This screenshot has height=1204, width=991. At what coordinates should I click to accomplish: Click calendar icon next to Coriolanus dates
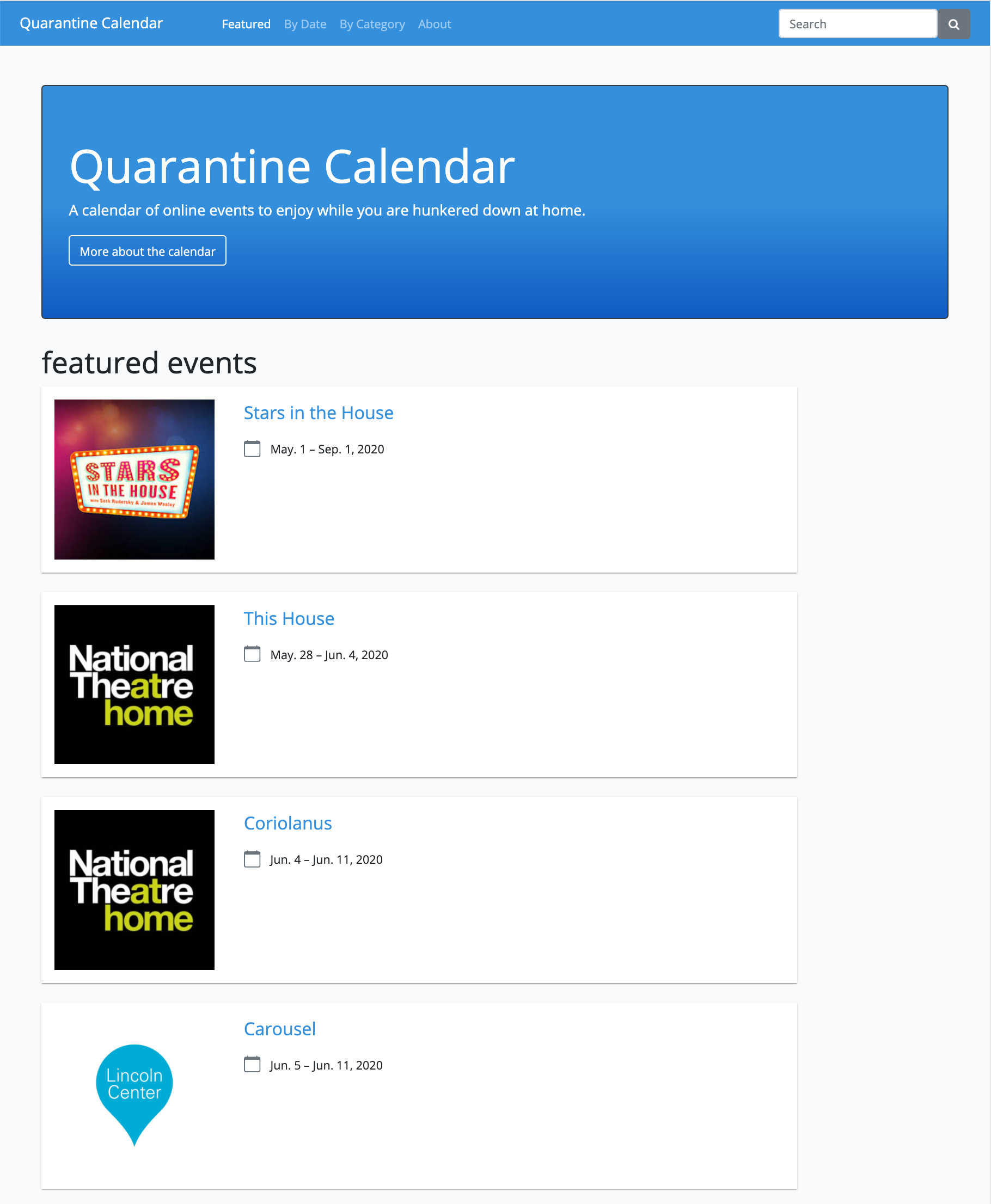(252, 859)
